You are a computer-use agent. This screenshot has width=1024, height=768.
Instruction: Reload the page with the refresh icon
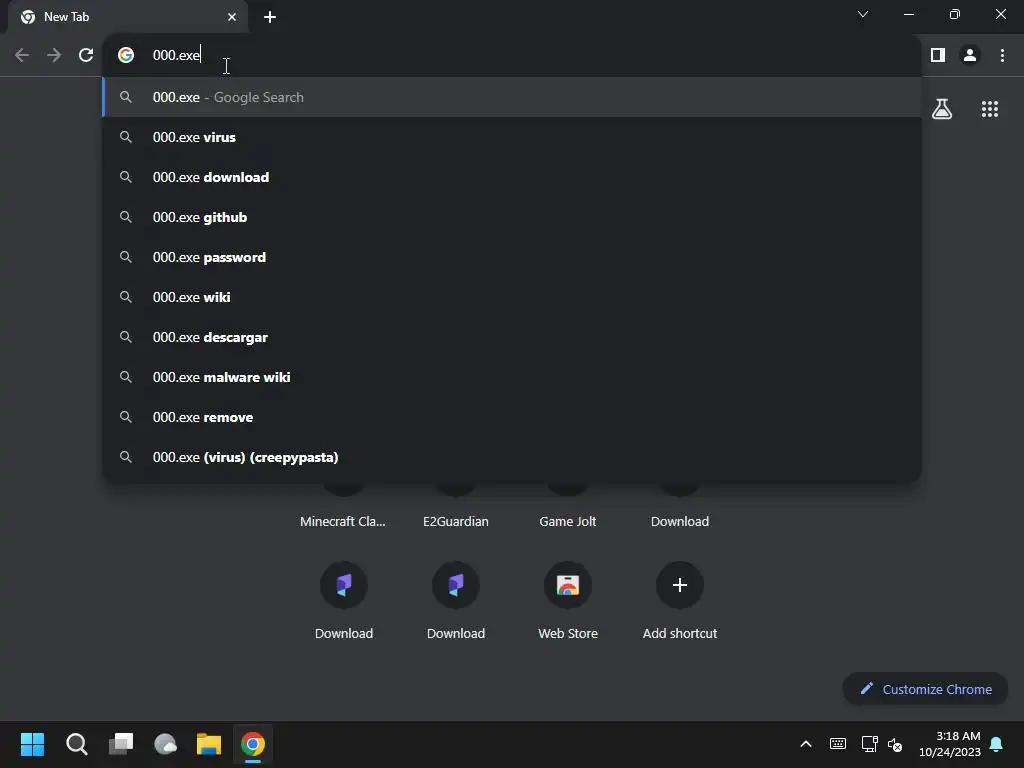[x=86, y=55]
